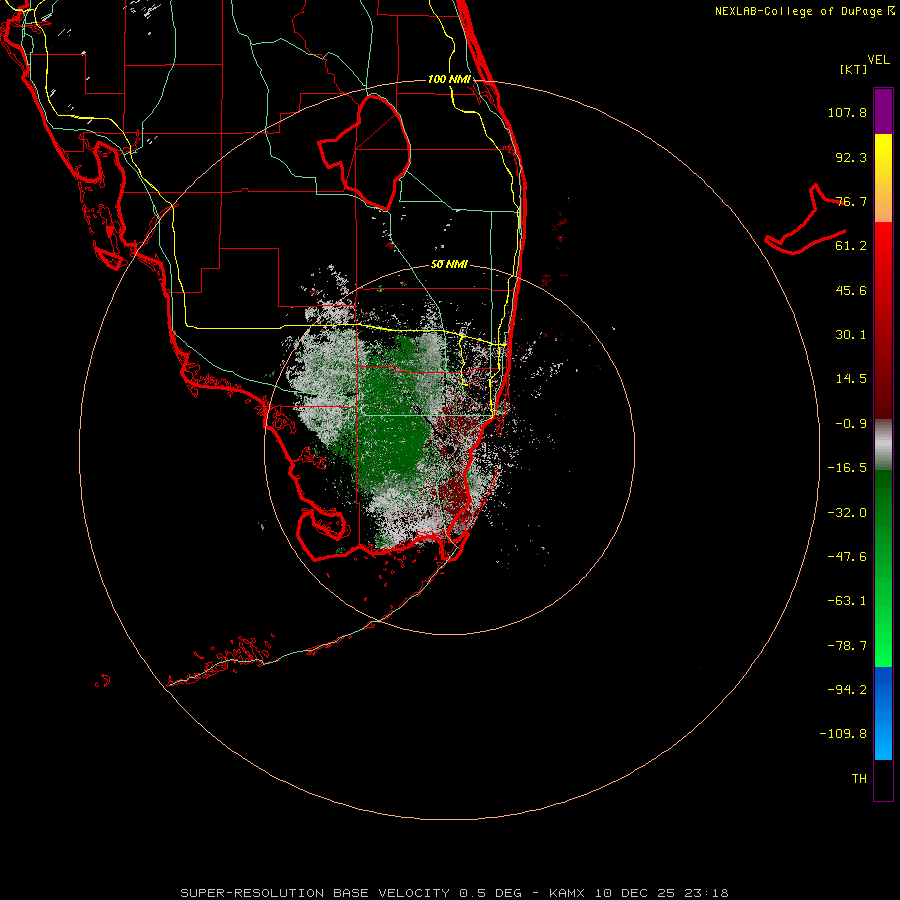Image resolution: width=900 pixels, height=900 pixels.
Task: Pick the purple segment of the color bar
Action: (x=883, y=111)
